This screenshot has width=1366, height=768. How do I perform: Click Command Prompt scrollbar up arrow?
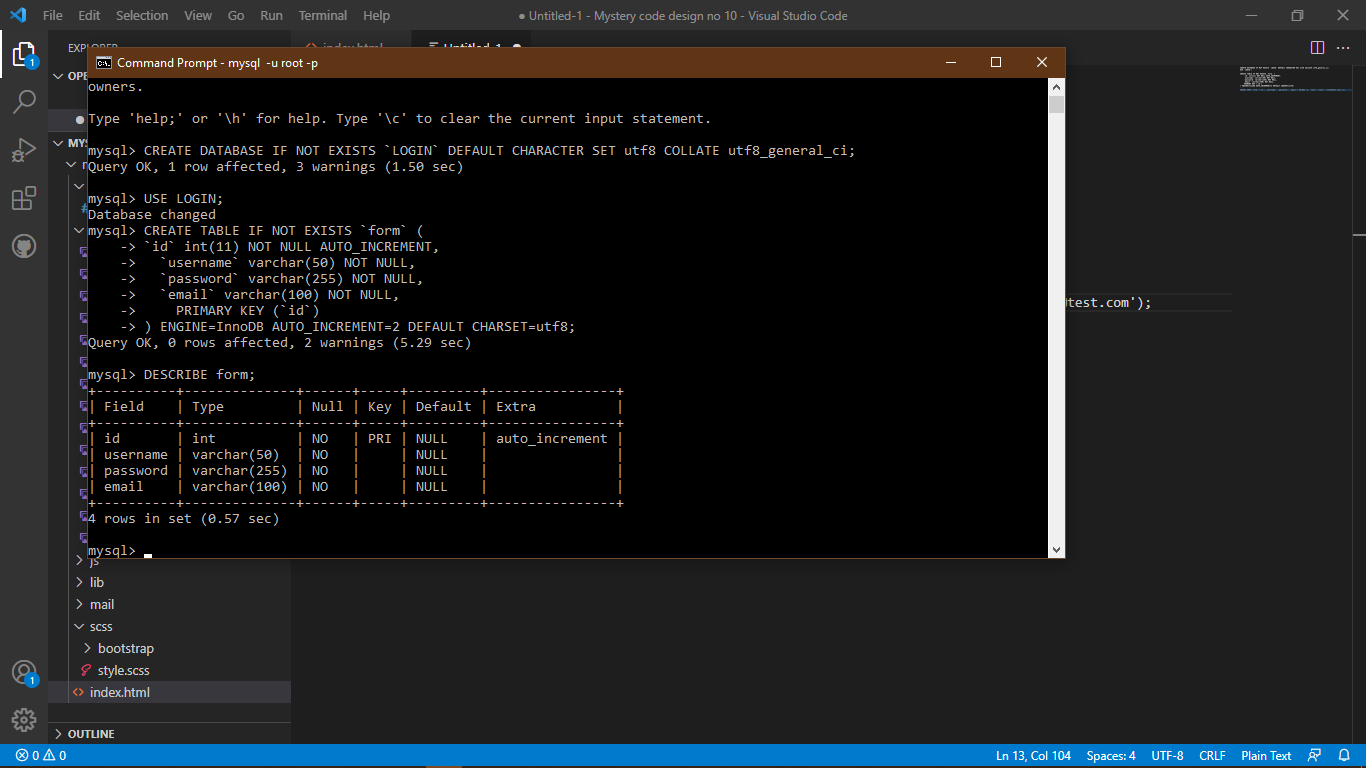pos(1056,86)
